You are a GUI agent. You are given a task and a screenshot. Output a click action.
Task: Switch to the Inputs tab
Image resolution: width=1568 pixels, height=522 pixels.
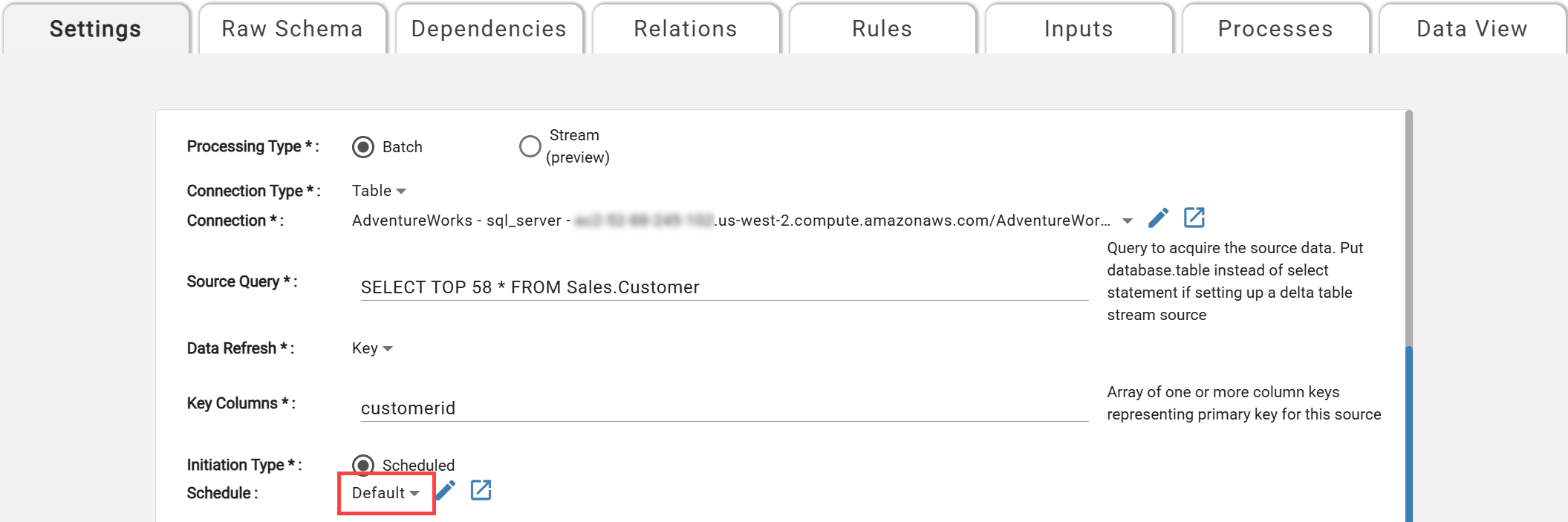point(1079,29)
